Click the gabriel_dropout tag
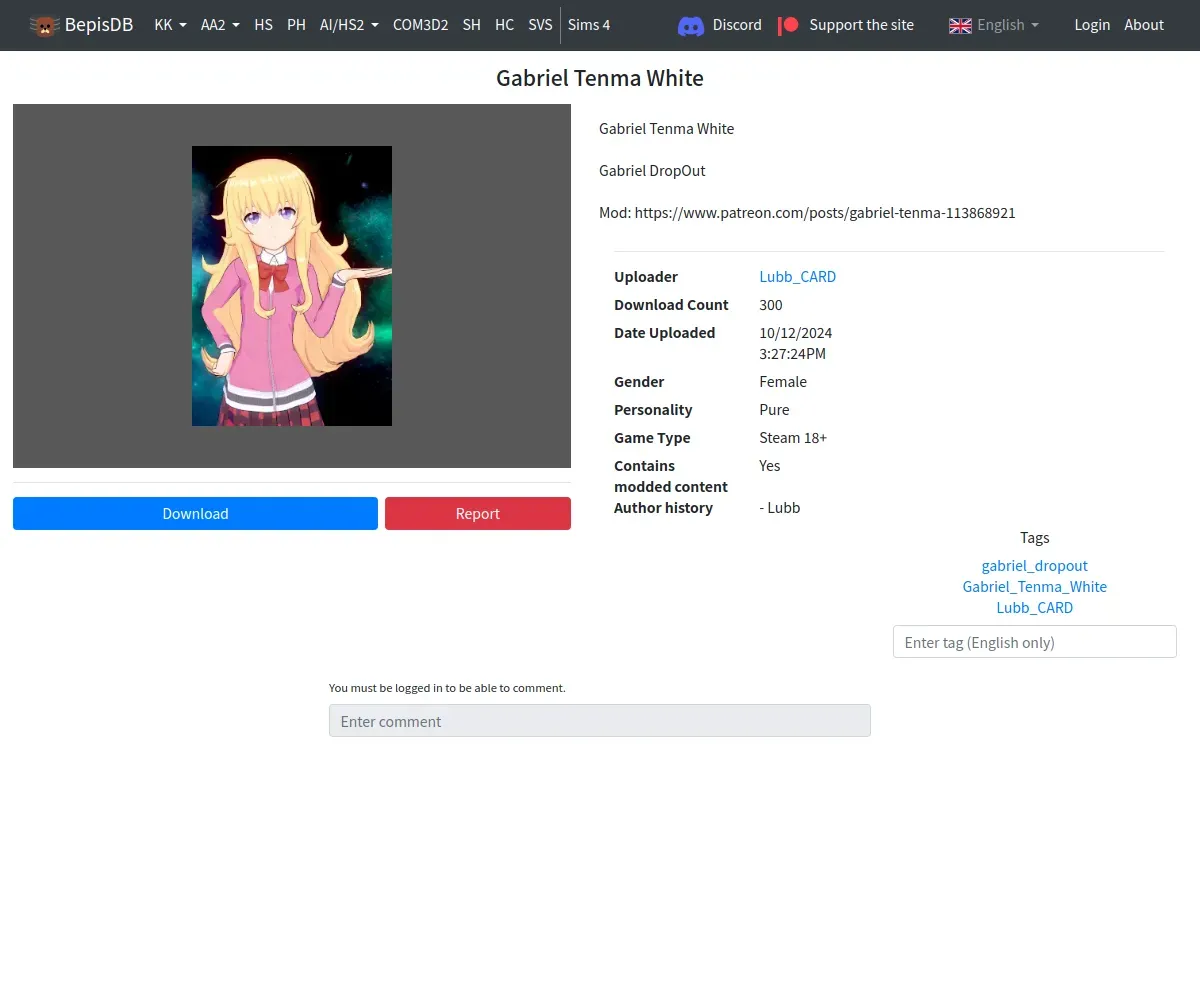The image size is (1200, 1000). tap(1034, 566)
